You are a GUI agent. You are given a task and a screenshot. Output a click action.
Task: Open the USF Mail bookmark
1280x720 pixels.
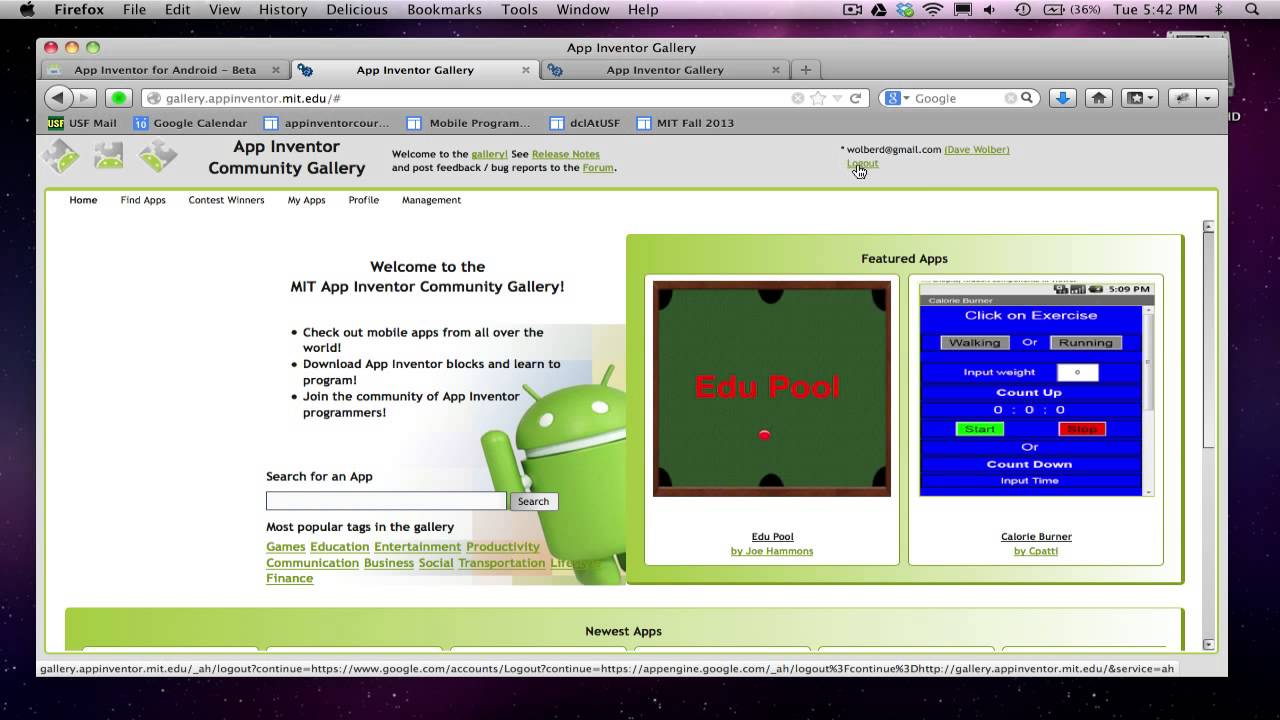click(82, 123)
